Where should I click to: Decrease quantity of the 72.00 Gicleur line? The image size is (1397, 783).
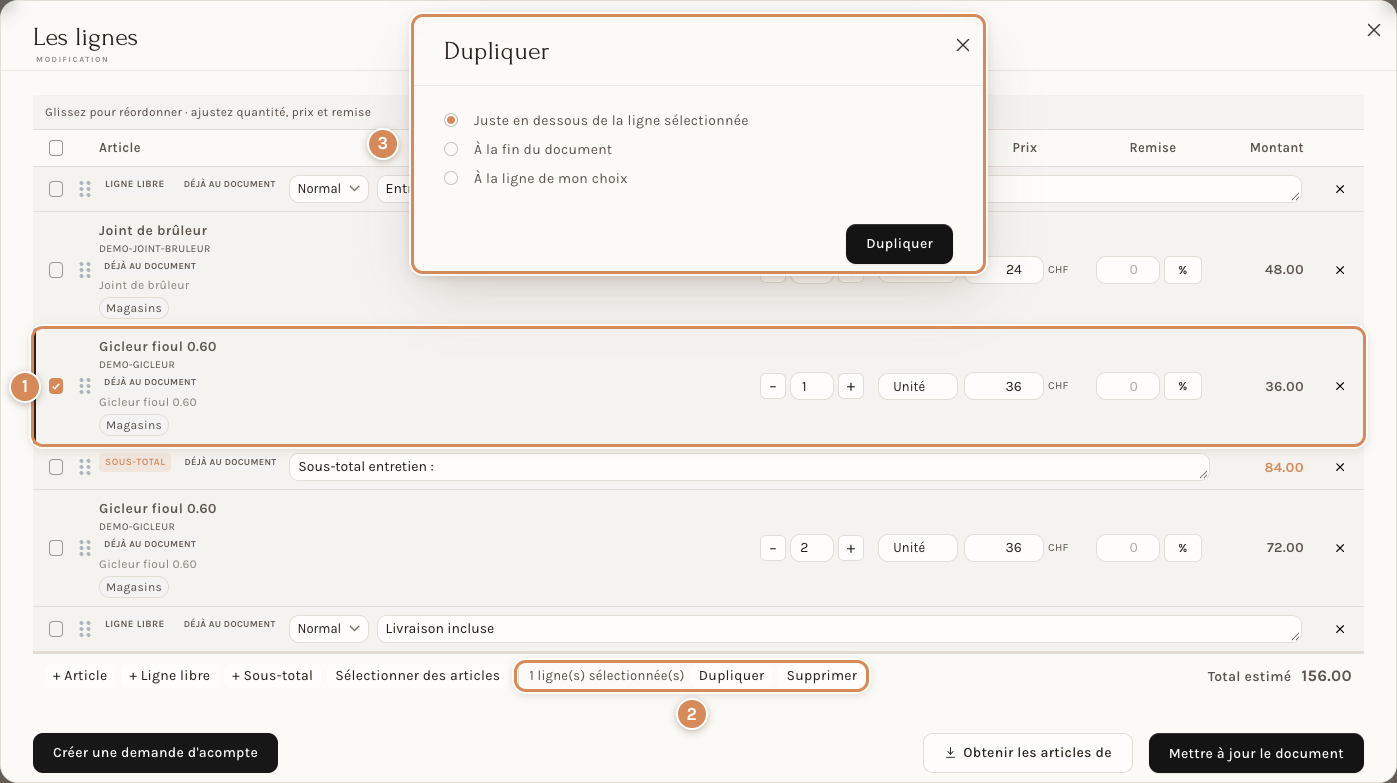click(x=773, y=548)
